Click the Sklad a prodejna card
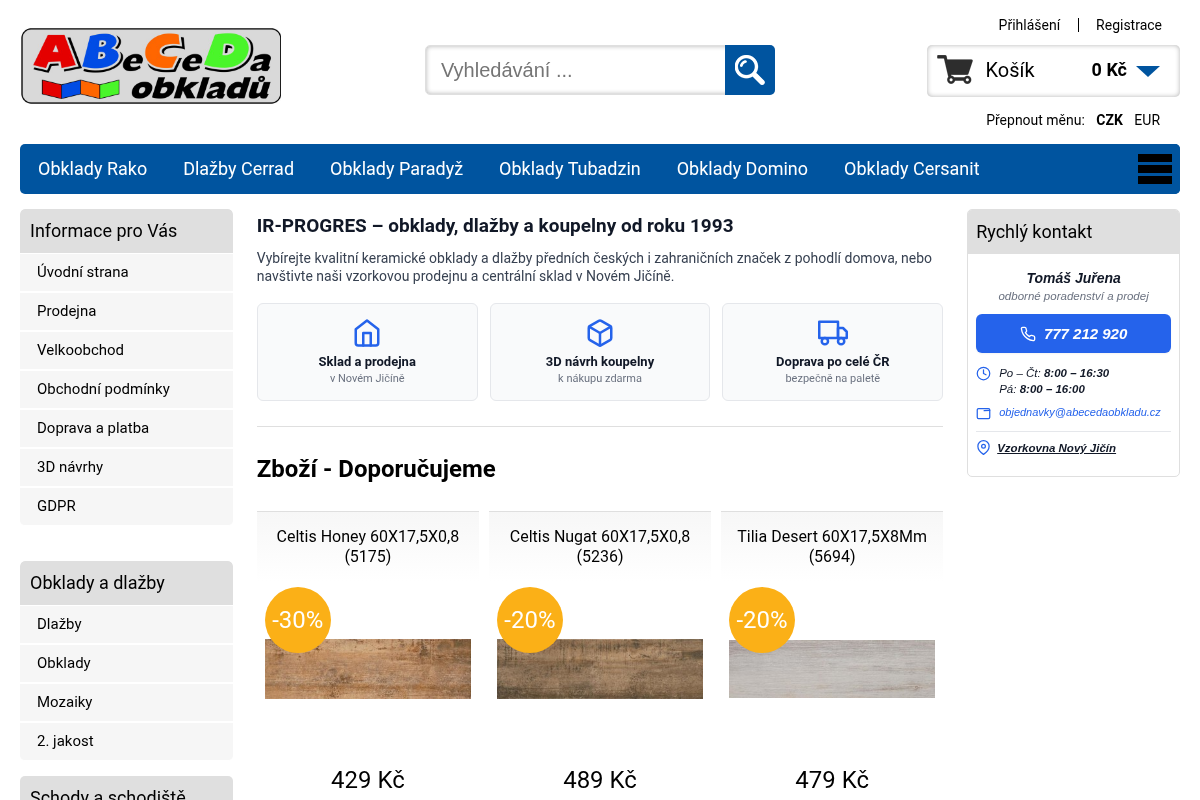1200x800 pixels. [x=367, y=352]
